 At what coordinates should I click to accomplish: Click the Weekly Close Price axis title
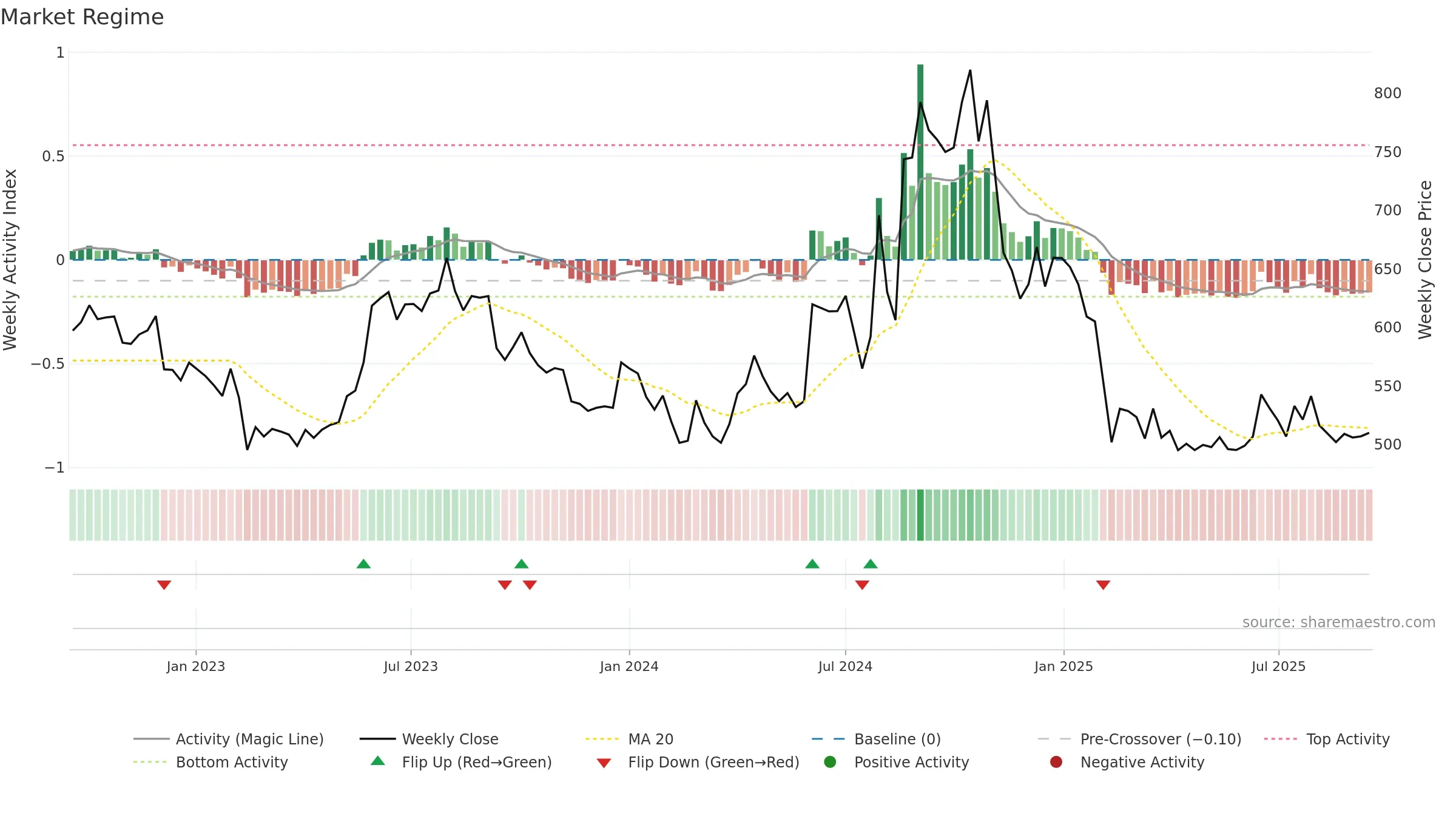pos(1424,260)
